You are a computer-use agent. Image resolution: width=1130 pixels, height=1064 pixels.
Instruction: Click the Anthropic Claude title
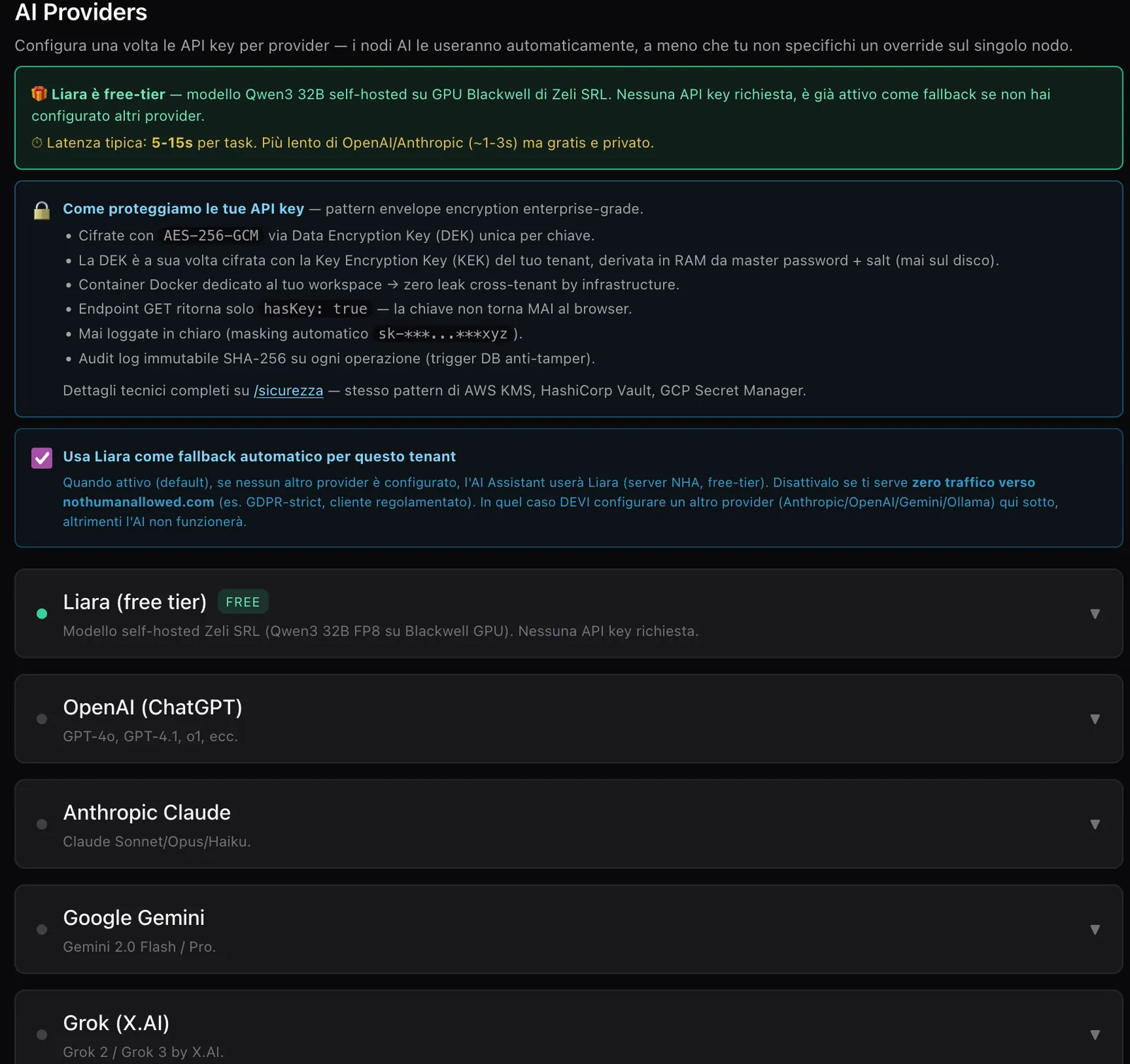point(147,812)
